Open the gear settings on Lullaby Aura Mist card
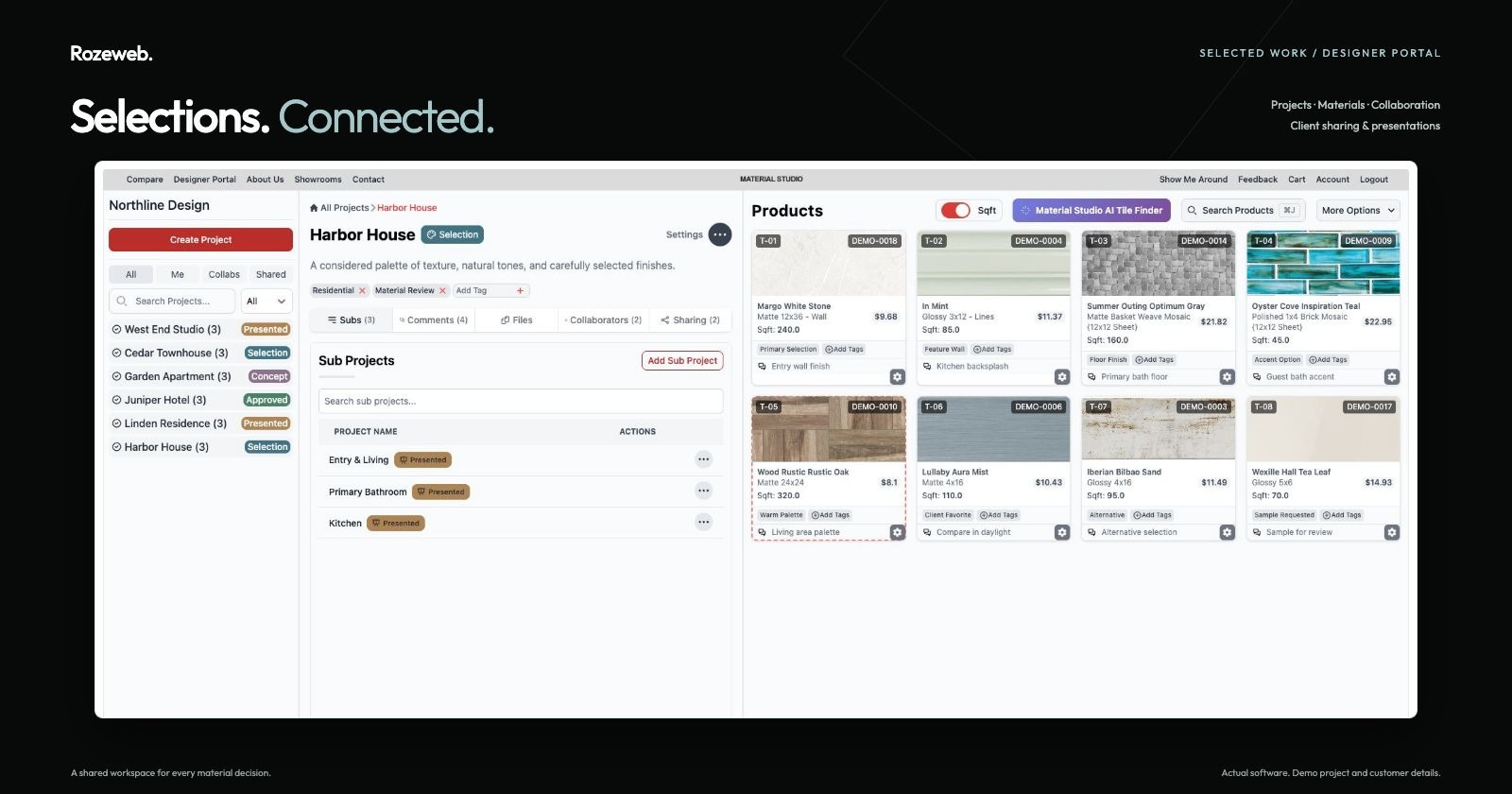Image resolution: width=1512 pixels, height=794 pixels. pyautogui.click(x=1062, y=532)
